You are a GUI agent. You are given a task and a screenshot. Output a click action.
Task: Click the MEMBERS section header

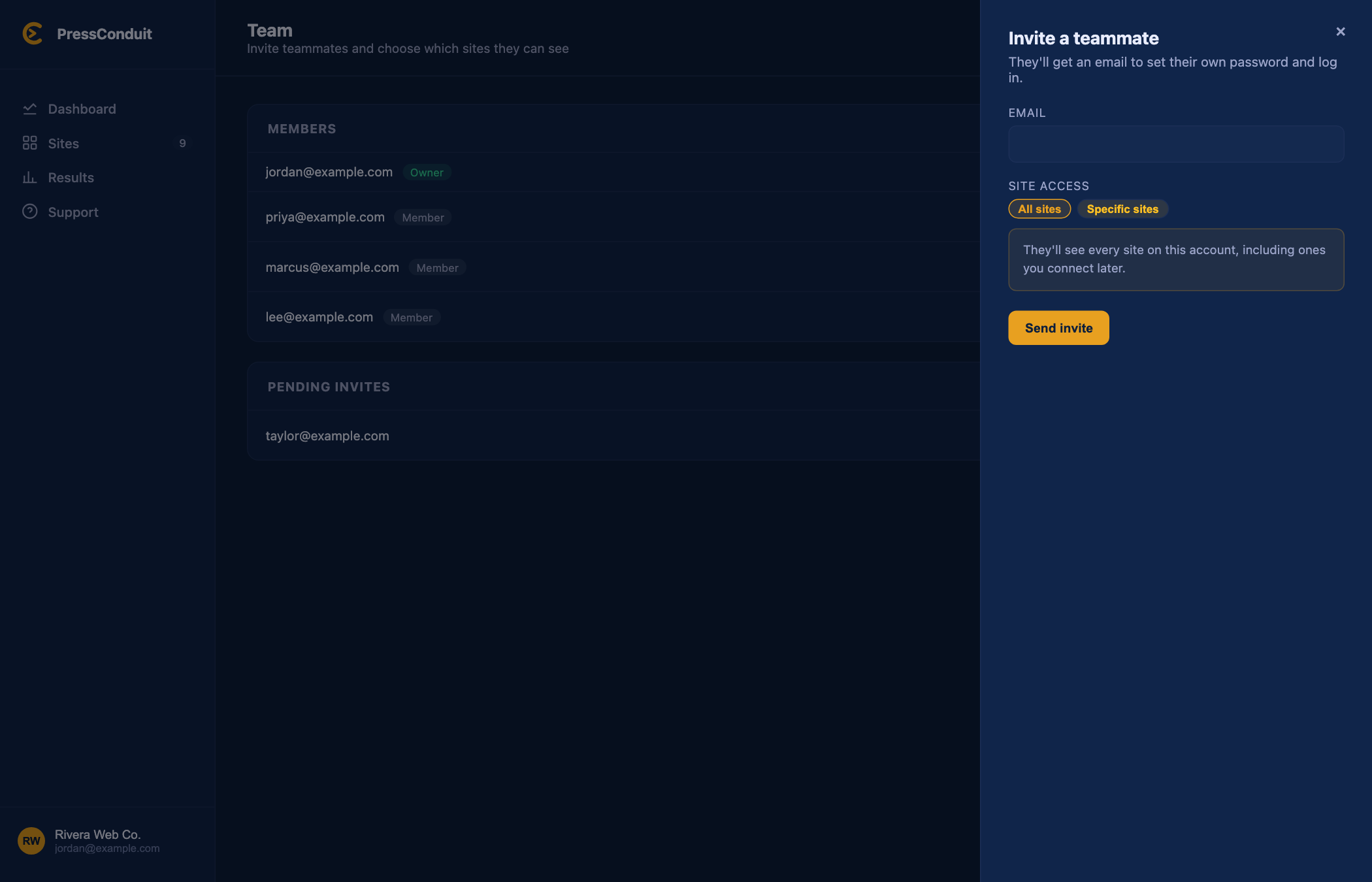coord(302,129)
